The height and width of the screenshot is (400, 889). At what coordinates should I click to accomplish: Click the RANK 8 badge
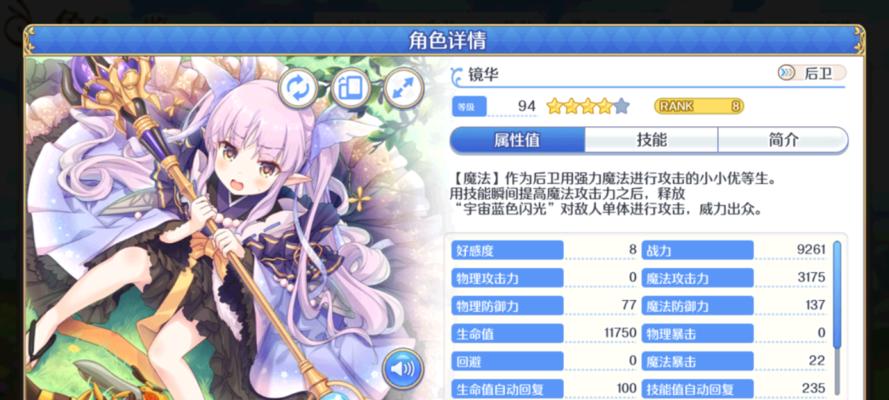(x=699, y=106)
